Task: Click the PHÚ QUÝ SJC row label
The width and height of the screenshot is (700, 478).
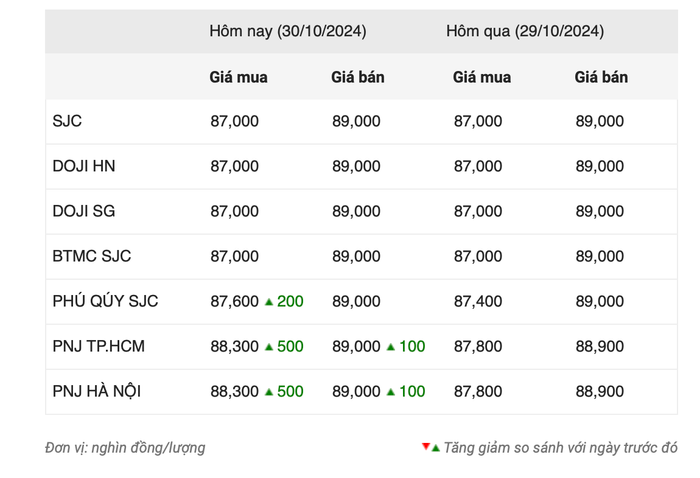Action: (105, 301)
